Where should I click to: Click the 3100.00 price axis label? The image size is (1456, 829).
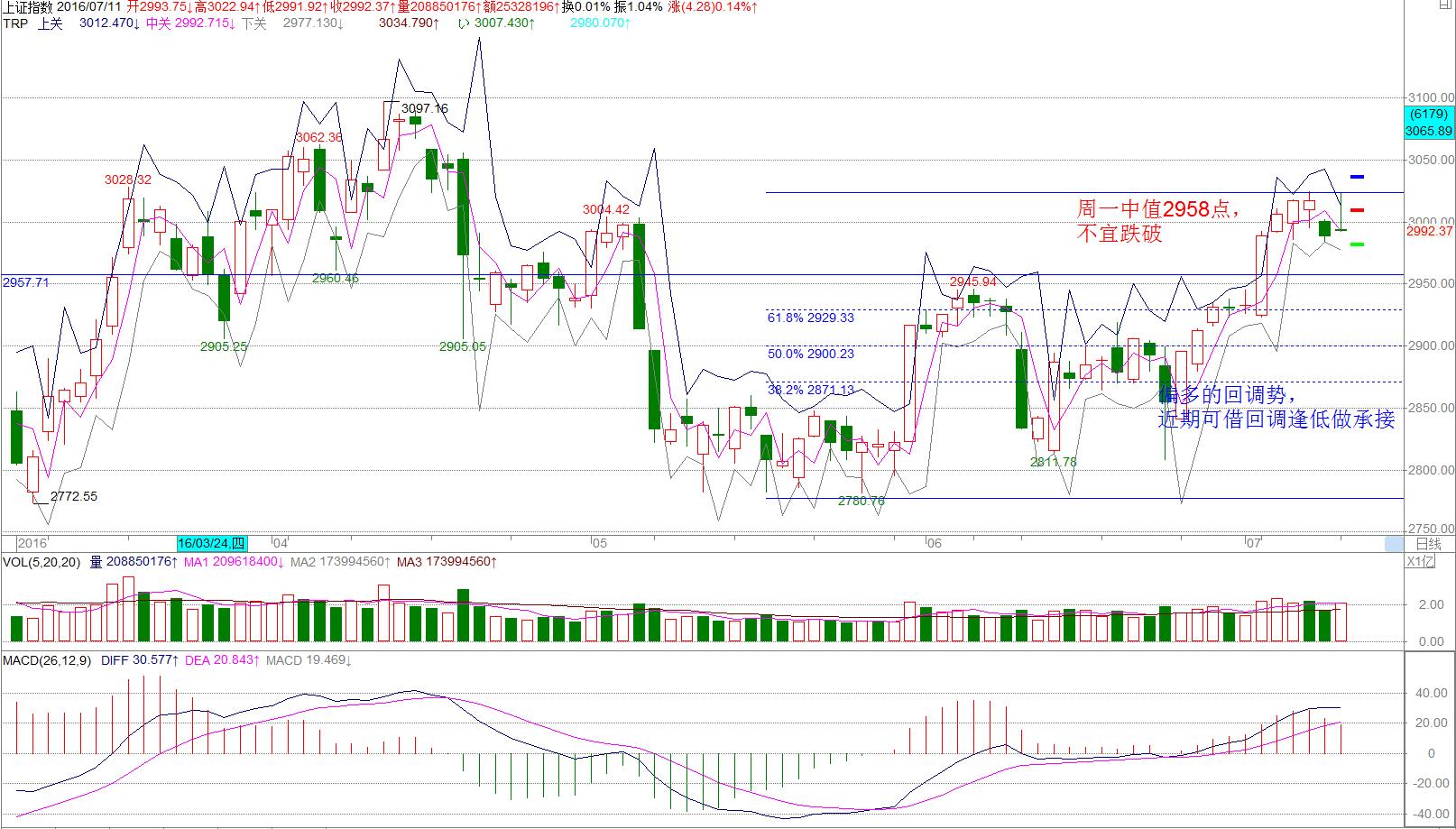pyautogui.click(x=1431, y=97)
